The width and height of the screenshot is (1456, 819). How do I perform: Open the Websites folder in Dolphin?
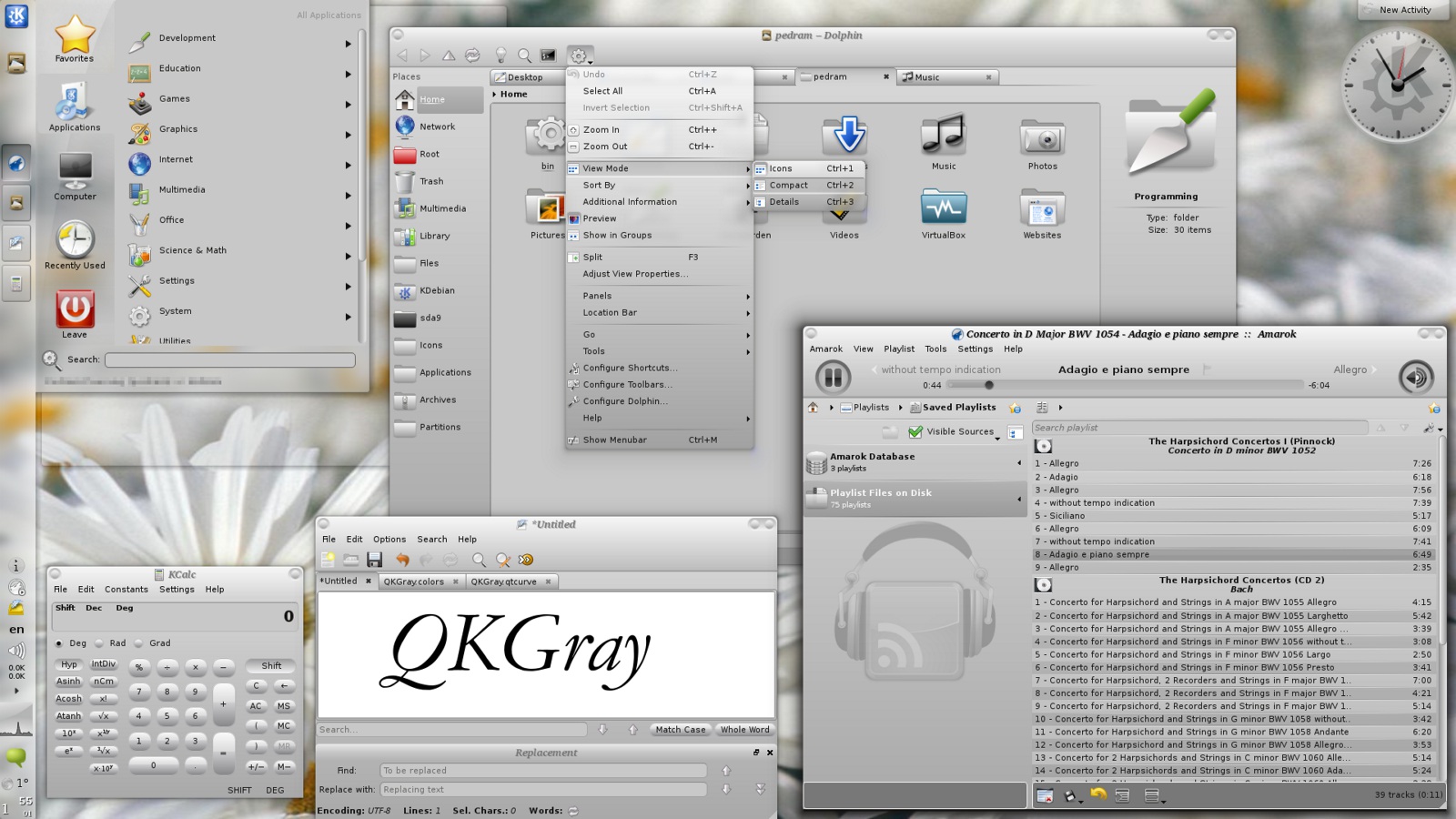click(1042, 214)
